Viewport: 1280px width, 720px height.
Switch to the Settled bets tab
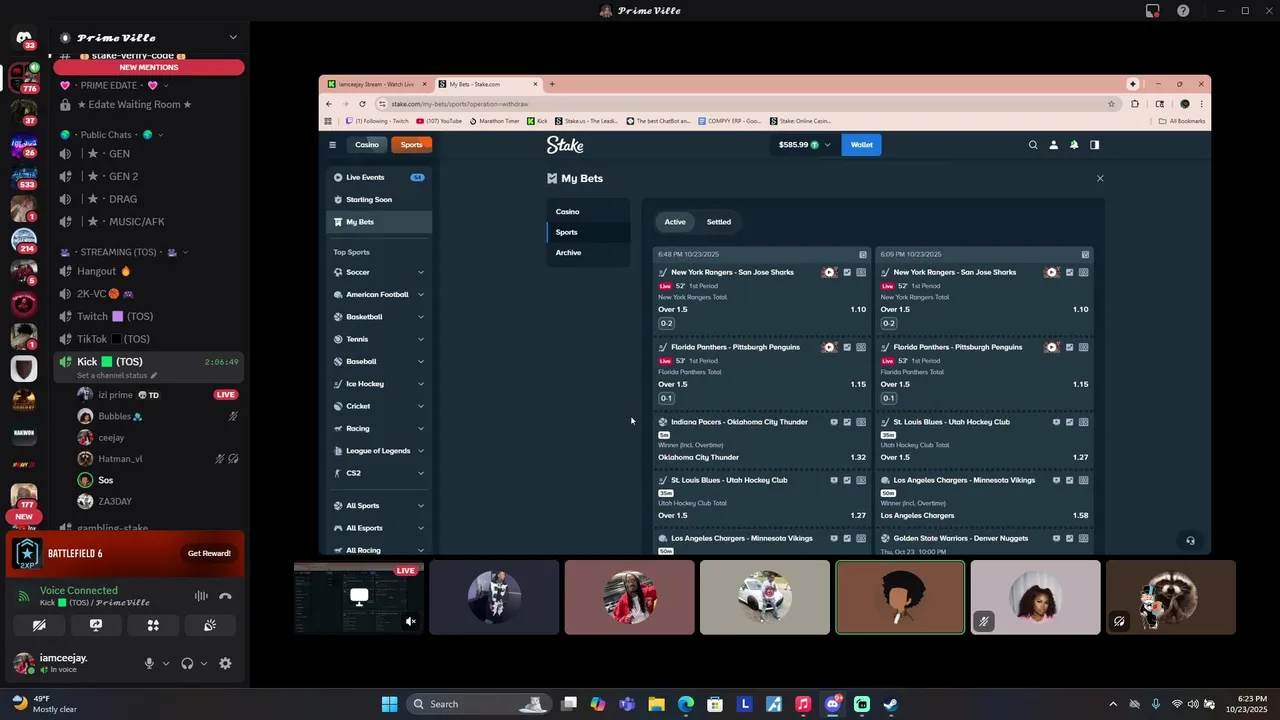click(719, 222)
